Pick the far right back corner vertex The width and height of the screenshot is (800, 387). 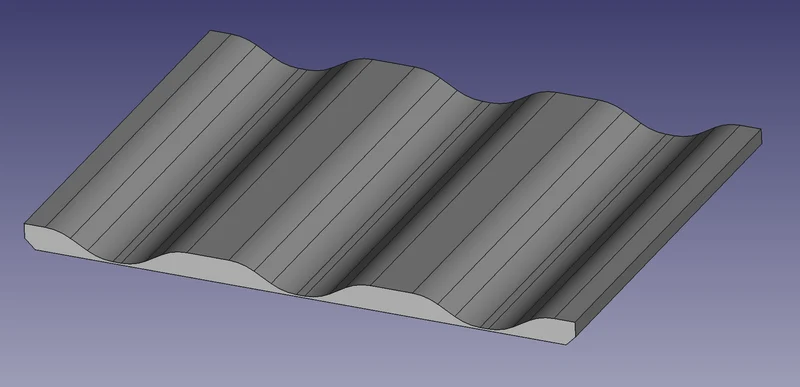pos(761,130)
